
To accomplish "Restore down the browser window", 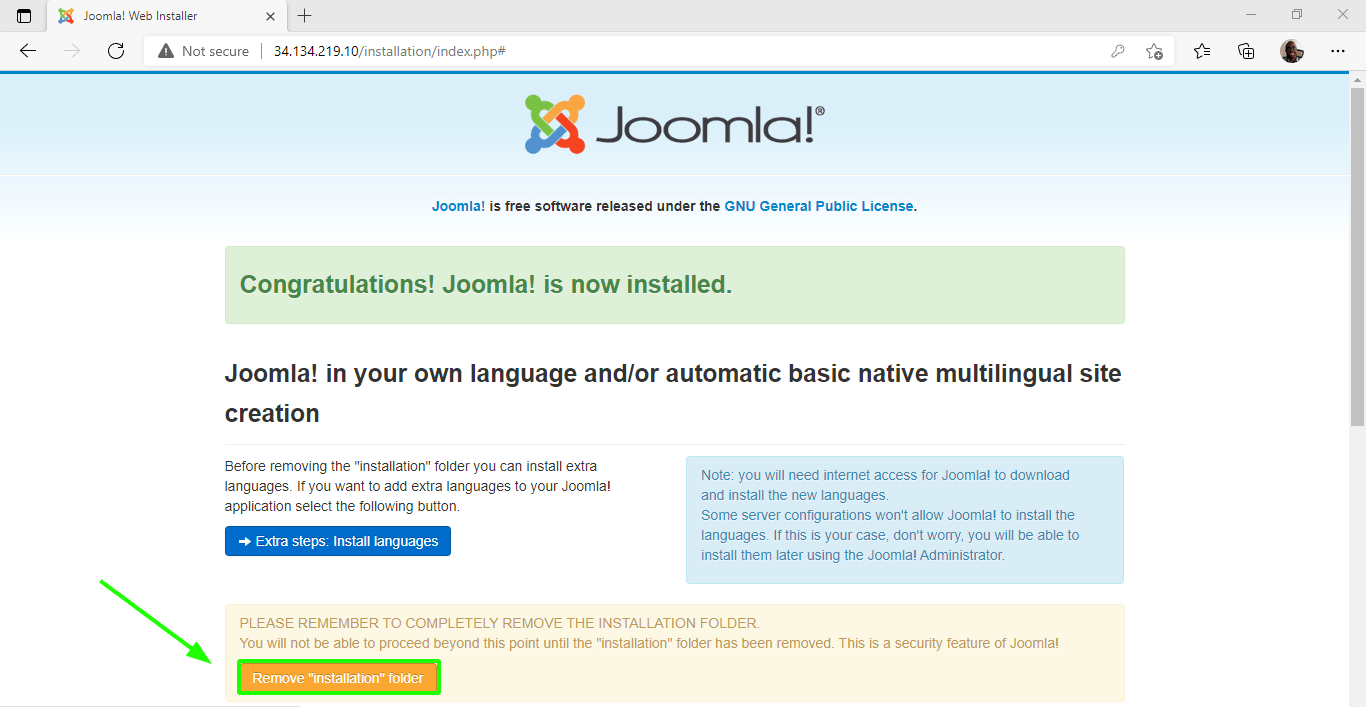I will (1297, 15).
